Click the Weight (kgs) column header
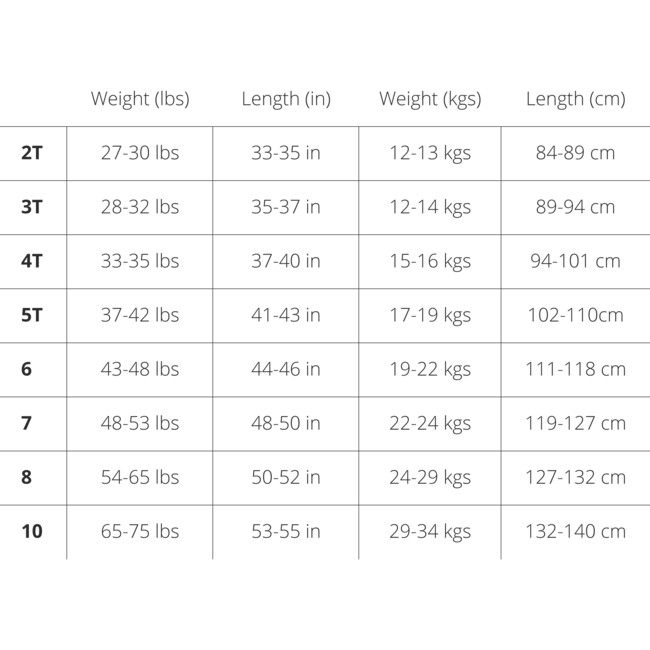 (430, 99)
